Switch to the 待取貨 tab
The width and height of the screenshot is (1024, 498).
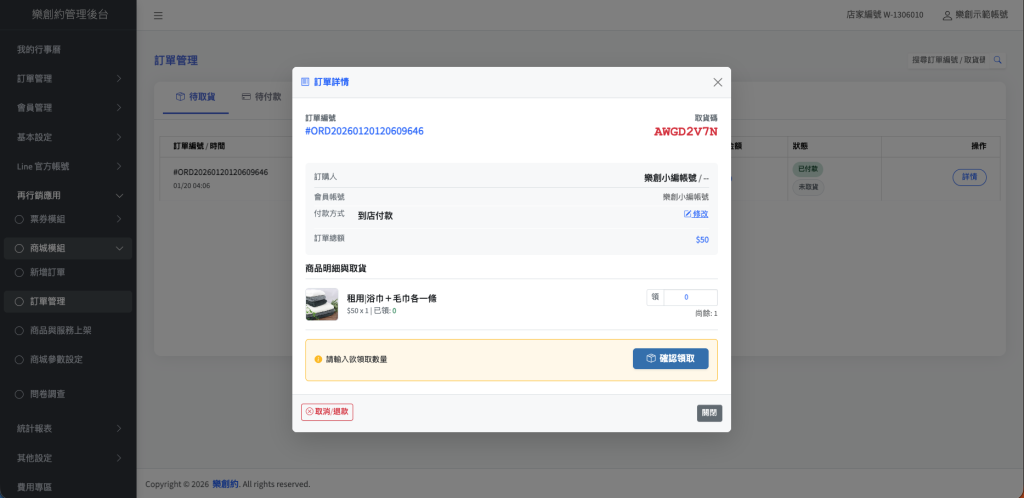[194, 97]
